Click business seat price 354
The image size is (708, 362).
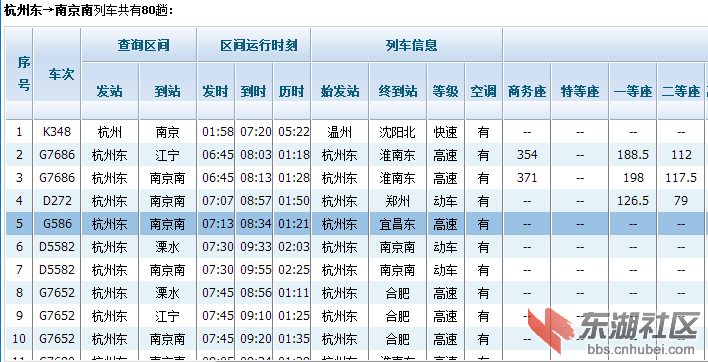pyautogui.click(x=527, y=155)
